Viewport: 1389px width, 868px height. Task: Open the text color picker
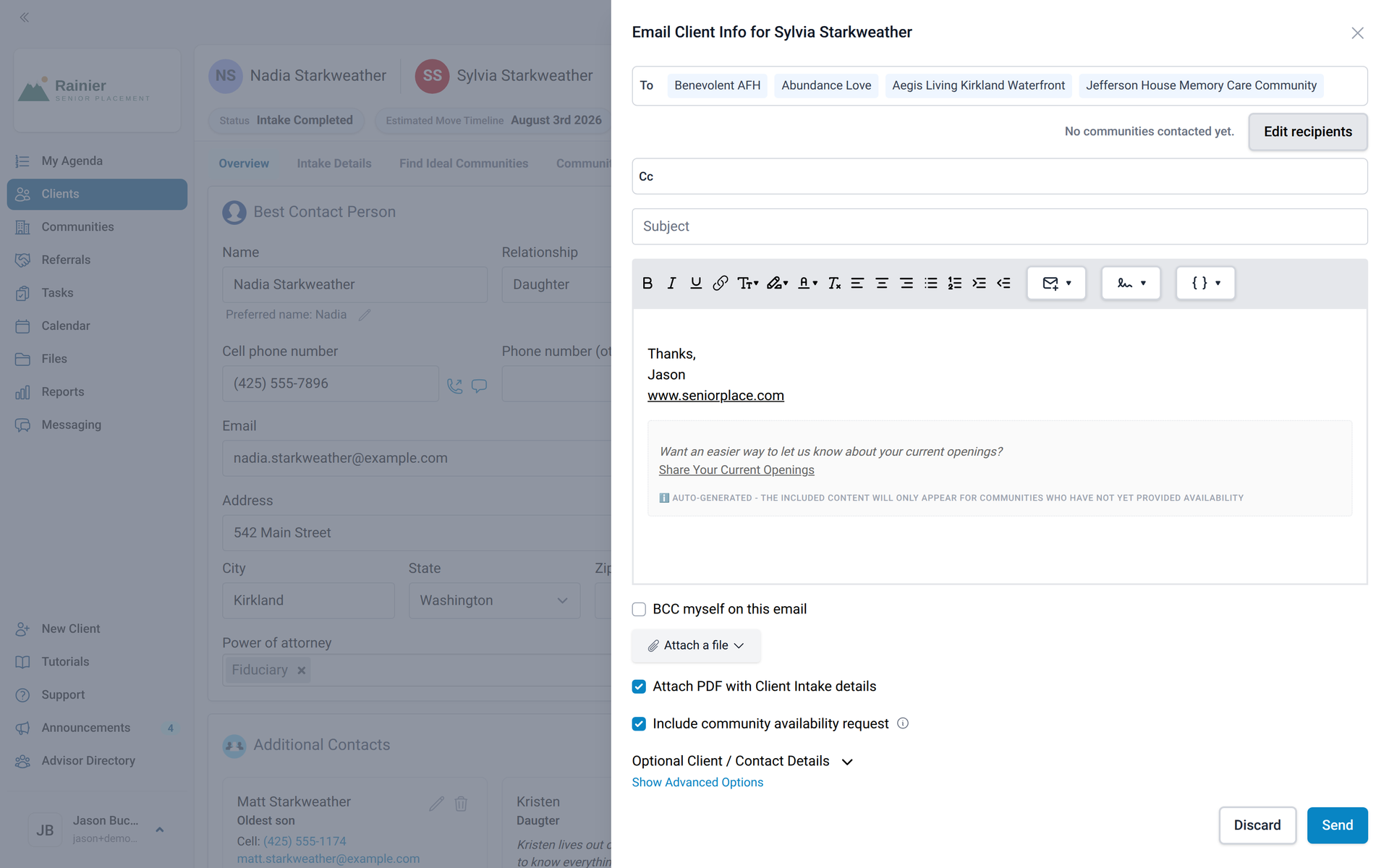[807, 284]
